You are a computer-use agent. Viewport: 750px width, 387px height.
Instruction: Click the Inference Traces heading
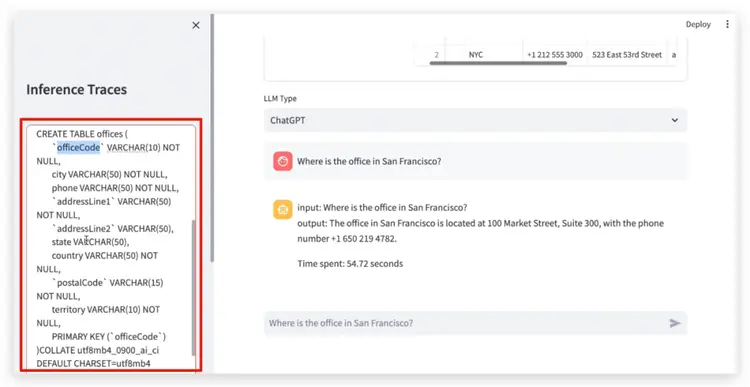coord(77,89)
